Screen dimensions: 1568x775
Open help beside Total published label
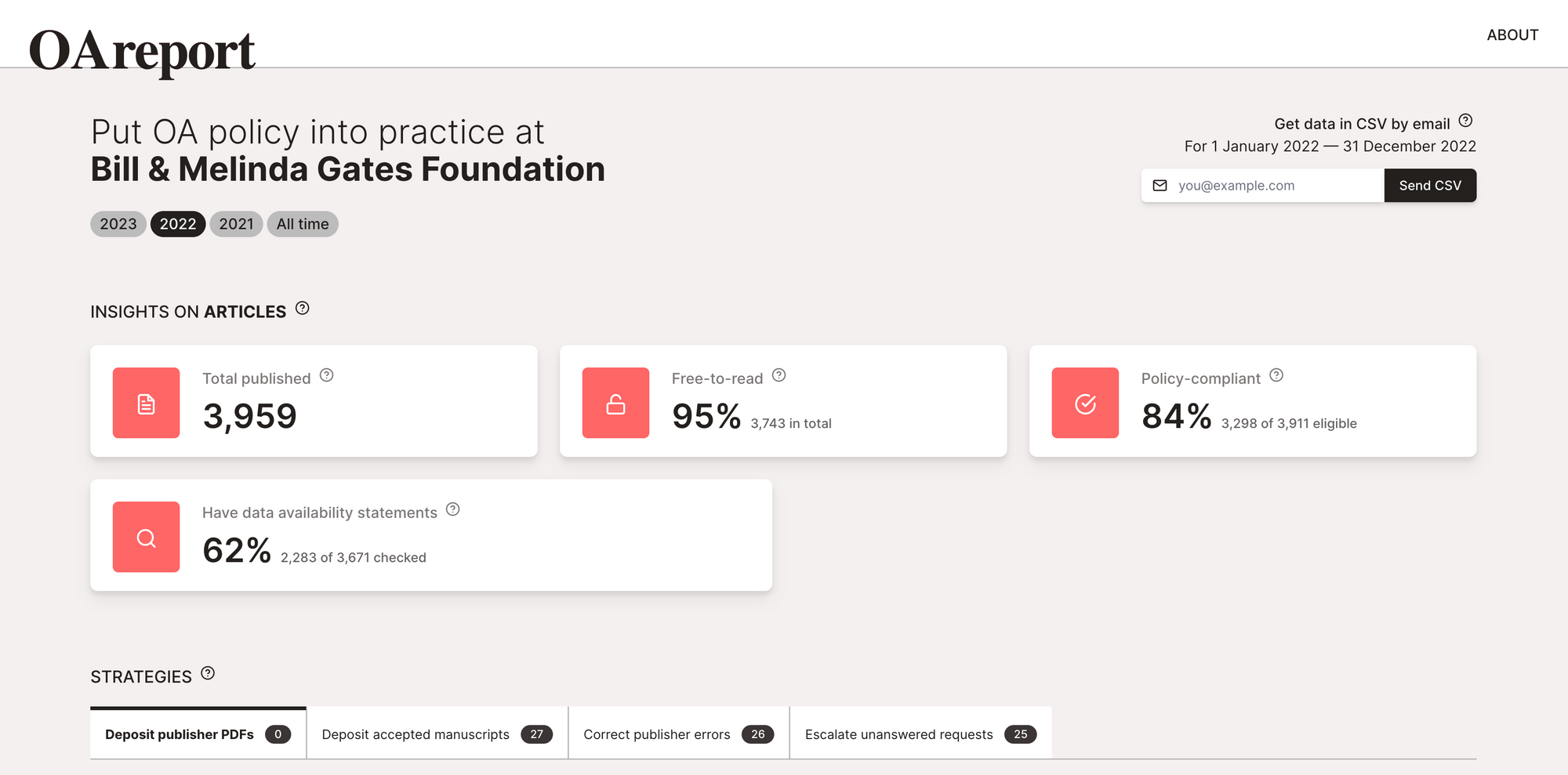coord(327,375)
